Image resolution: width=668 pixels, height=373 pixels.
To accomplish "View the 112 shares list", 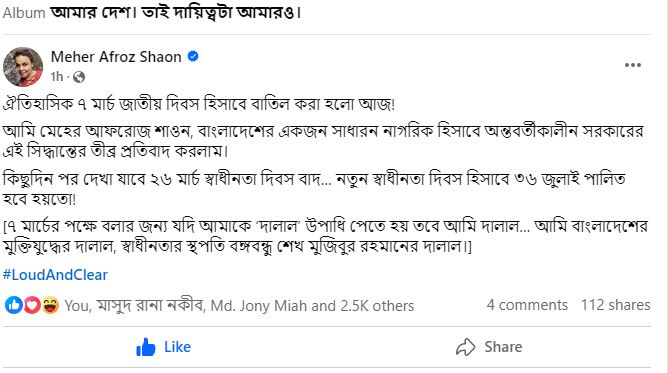I will coord(616,305).
